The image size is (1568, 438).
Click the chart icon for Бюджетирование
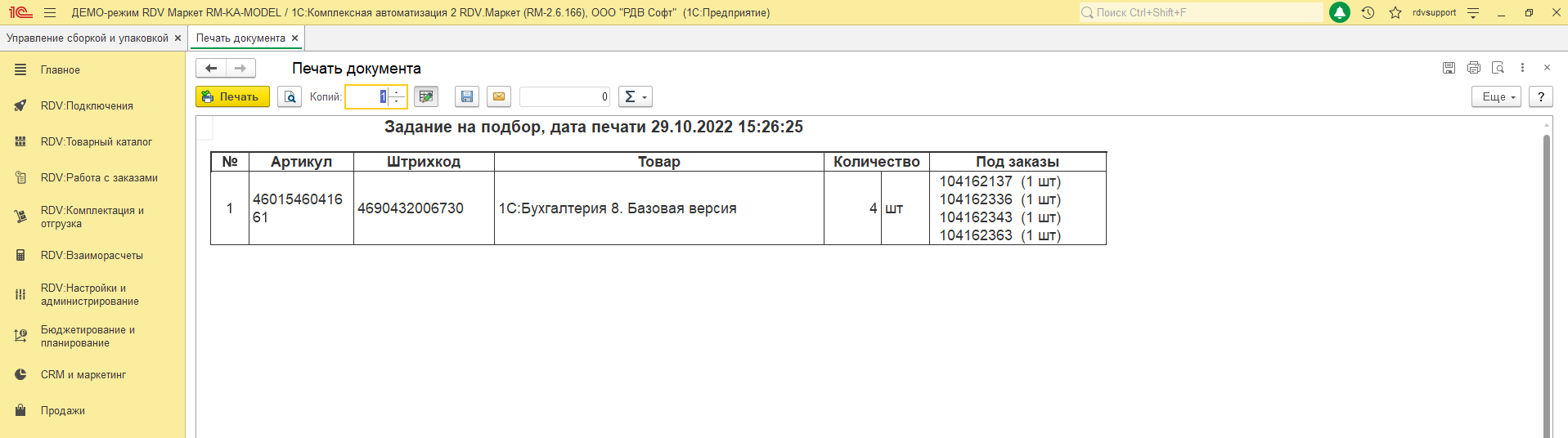[x=20, y=336]
